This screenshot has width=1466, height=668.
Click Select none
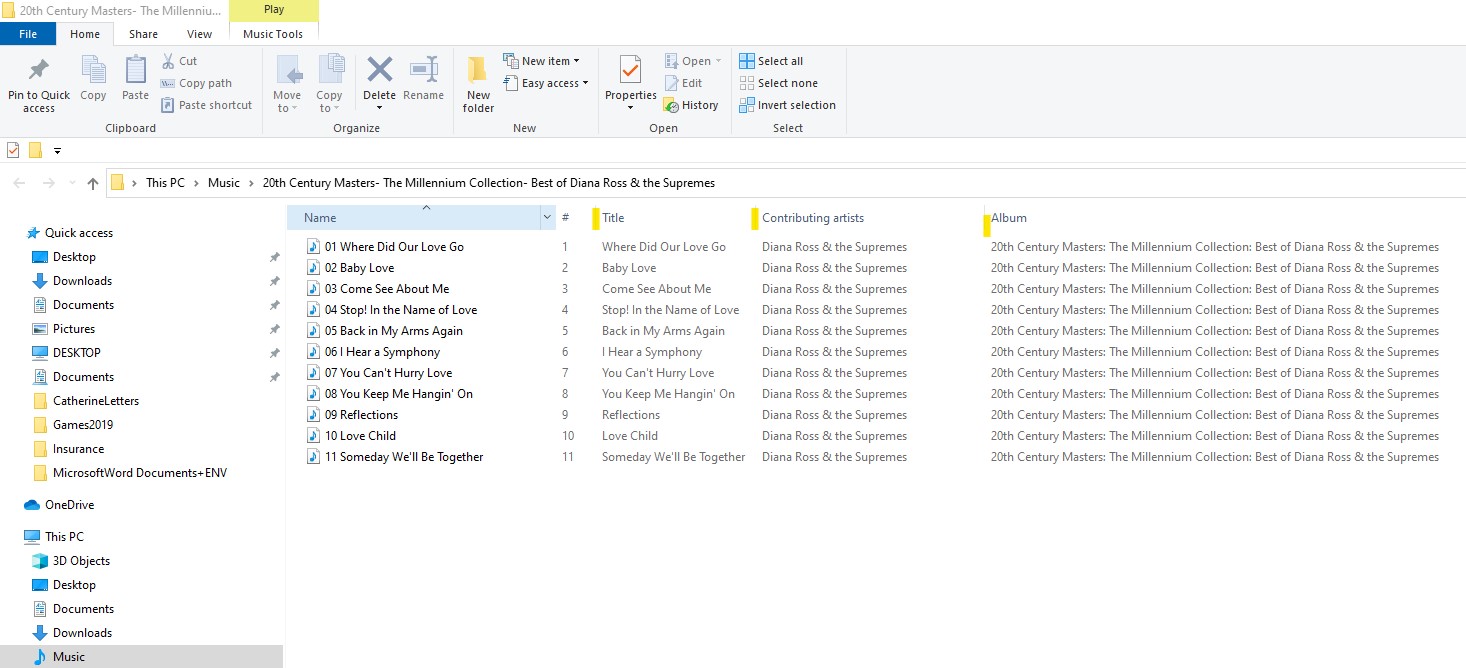778,83
